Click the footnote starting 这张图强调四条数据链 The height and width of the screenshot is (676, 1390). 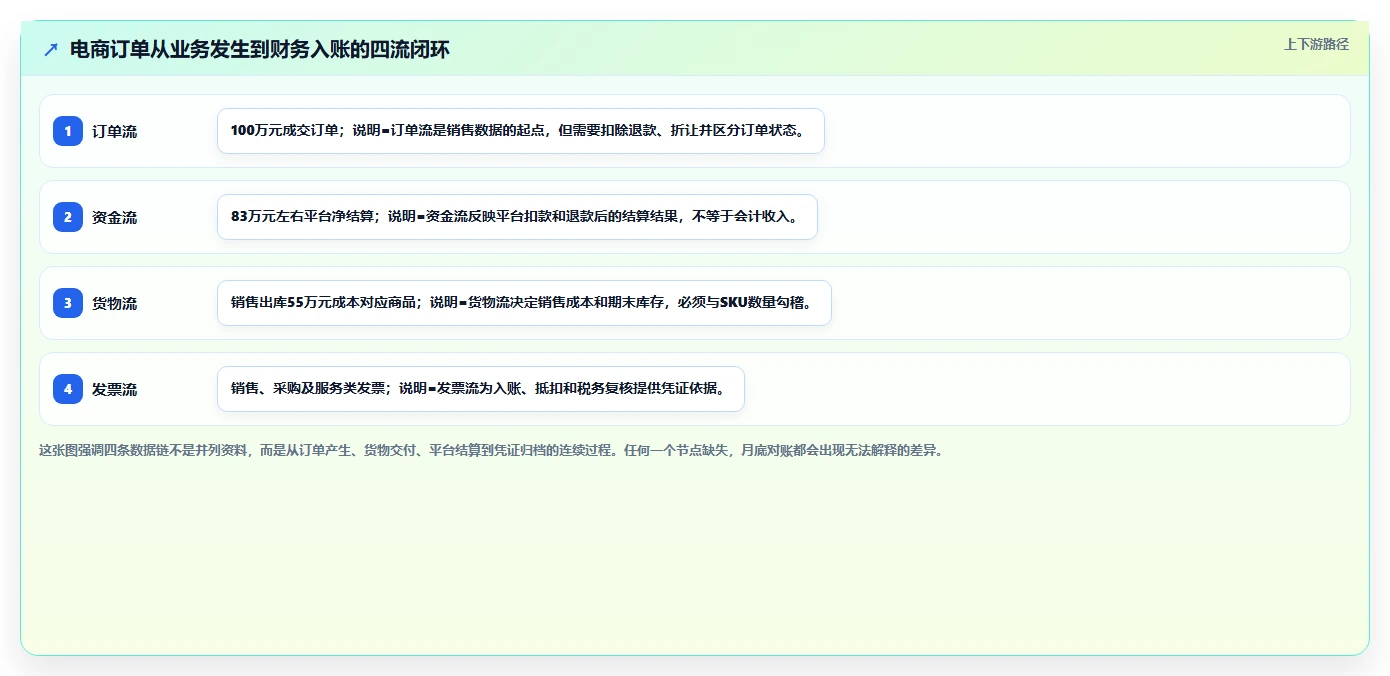(x=491, y=450)
